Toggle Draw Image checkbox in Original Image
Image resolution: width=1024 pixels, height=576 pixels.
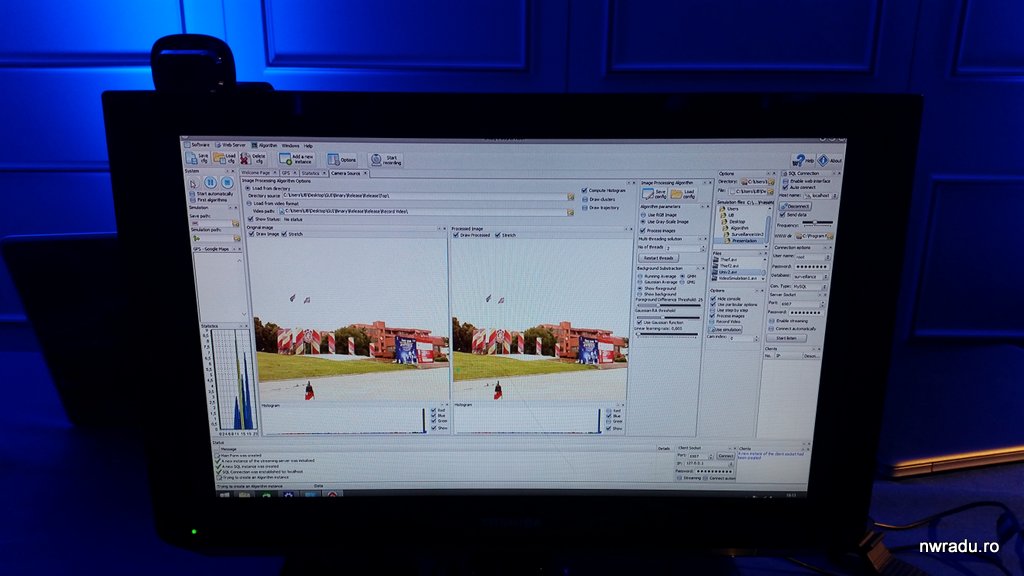point(251,234)
